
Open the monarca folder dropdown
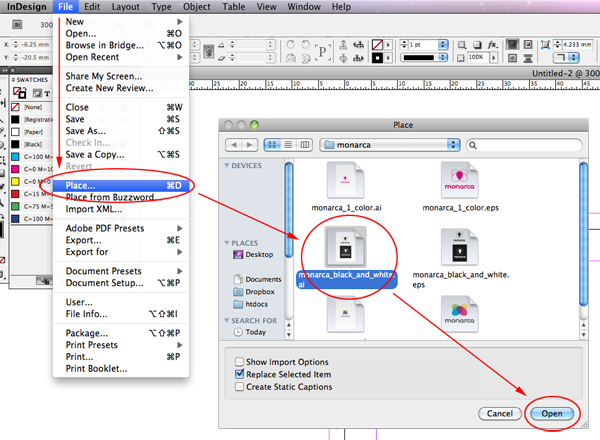(390, 145)
